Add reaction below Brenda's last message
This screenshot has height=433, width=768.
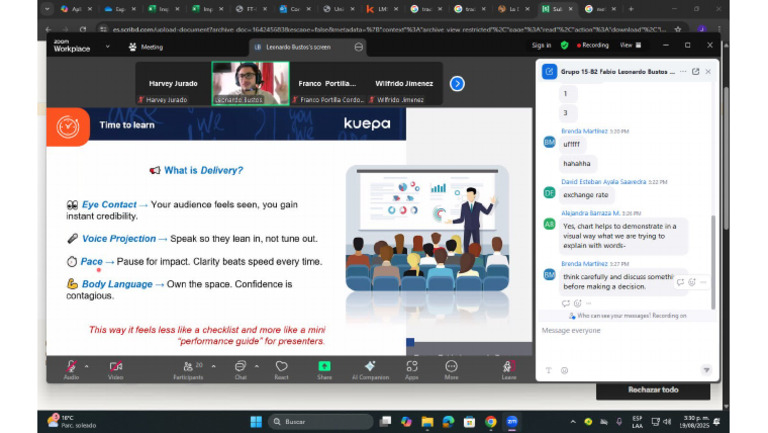coord(577,303)
